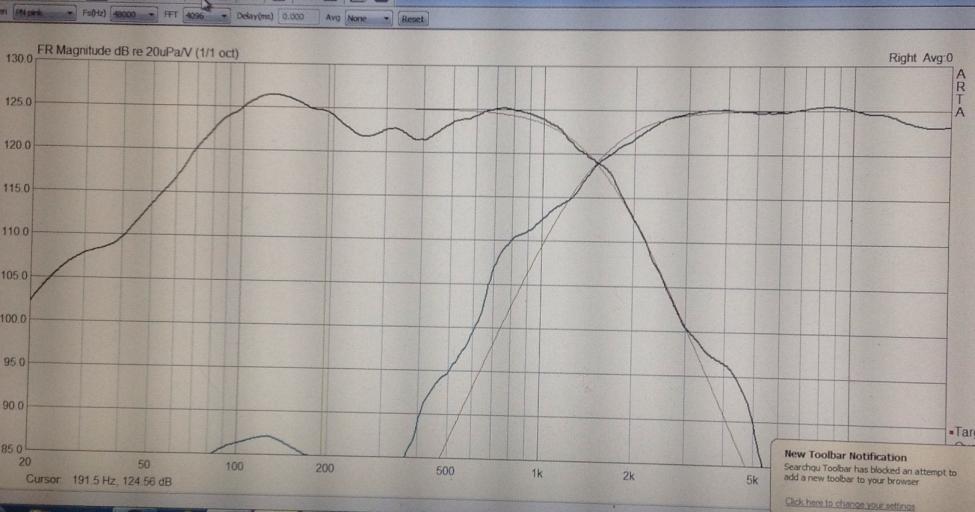Click the 200 Hz frequency axis label

[x=325, y=468]
